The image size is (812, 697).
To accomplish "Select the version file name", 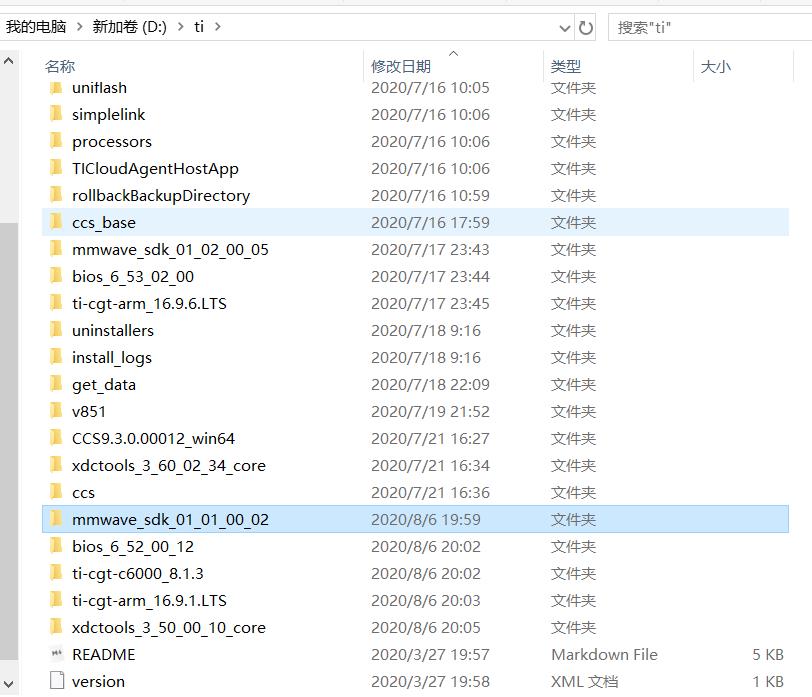I will [x=98, y=681].
